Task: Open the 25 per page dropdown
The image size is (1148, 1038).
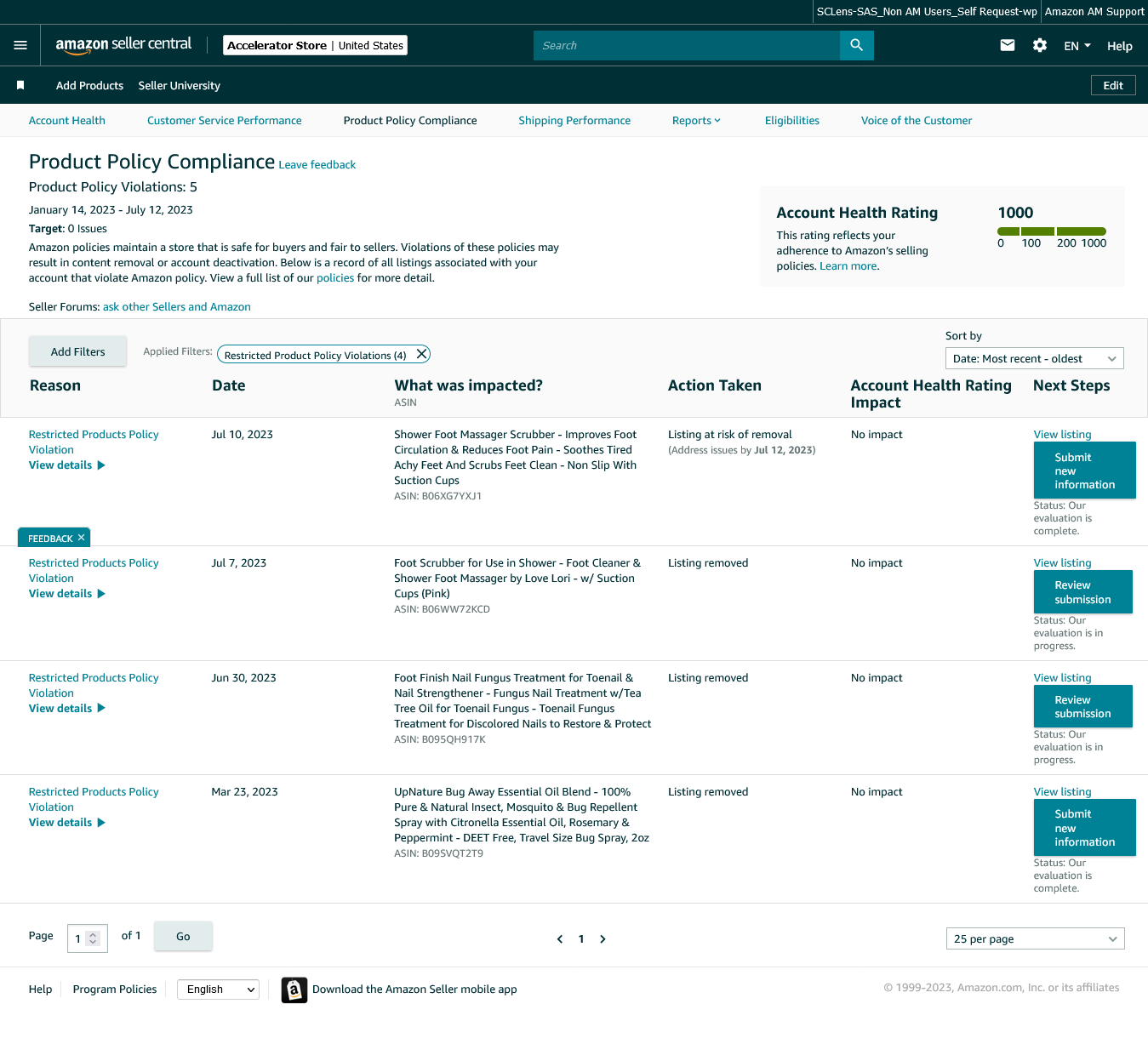Action: [x=1036, y=938]
